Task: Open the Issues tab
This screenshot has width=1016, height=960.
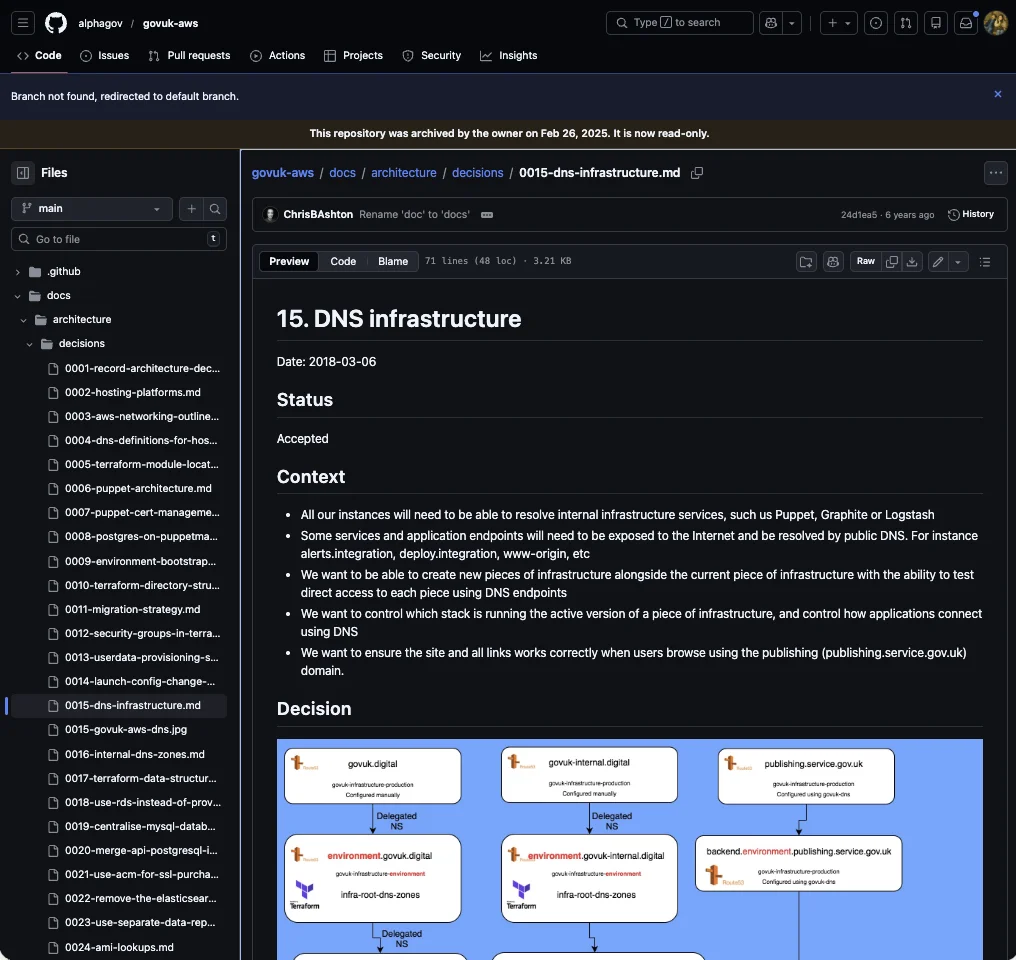Action: click(x=104, y=56)
